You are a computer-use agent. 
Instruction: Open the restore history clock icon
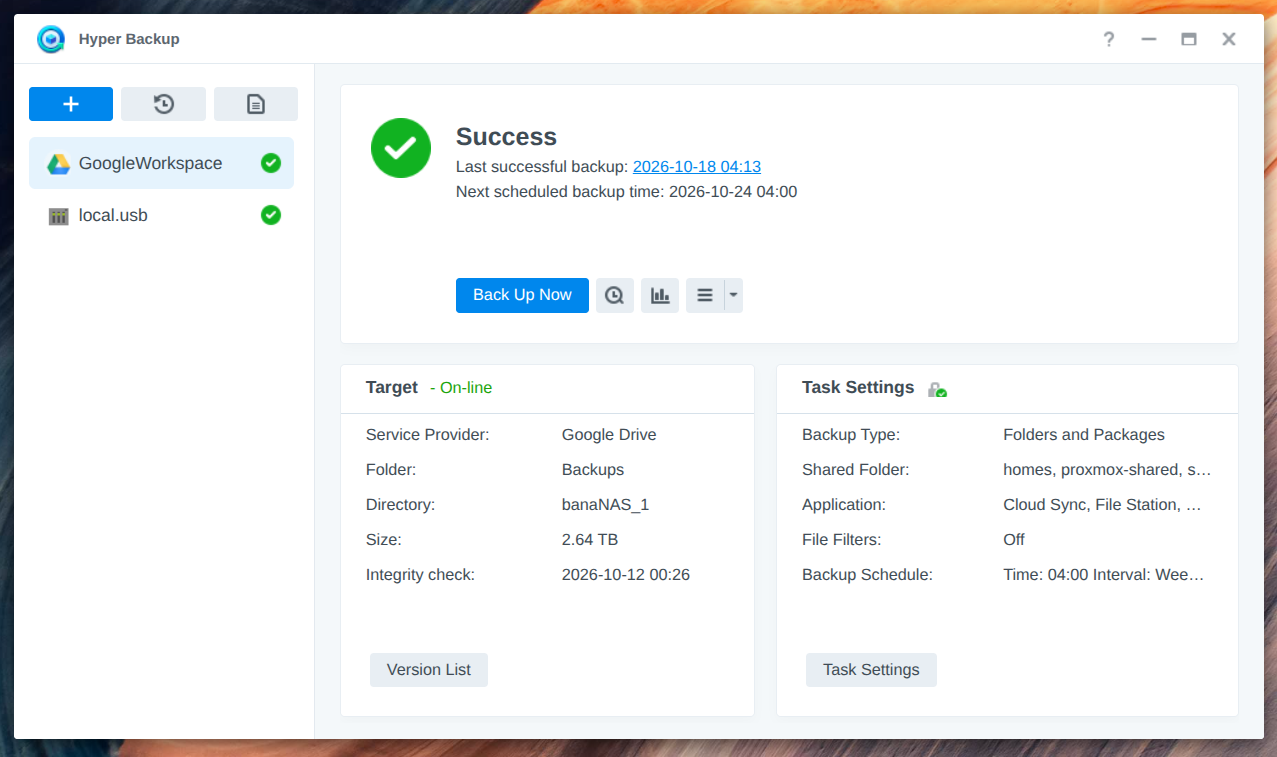click(x=163, y=104)
